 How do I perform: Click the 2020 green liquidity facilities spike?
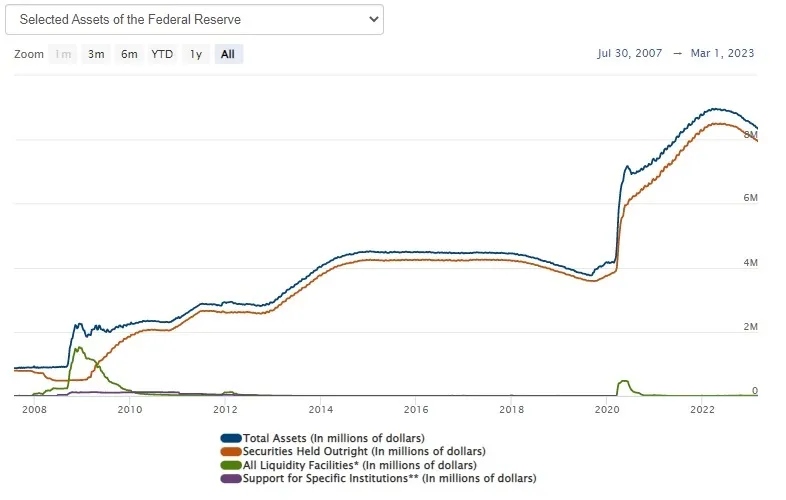pos(623,382)
